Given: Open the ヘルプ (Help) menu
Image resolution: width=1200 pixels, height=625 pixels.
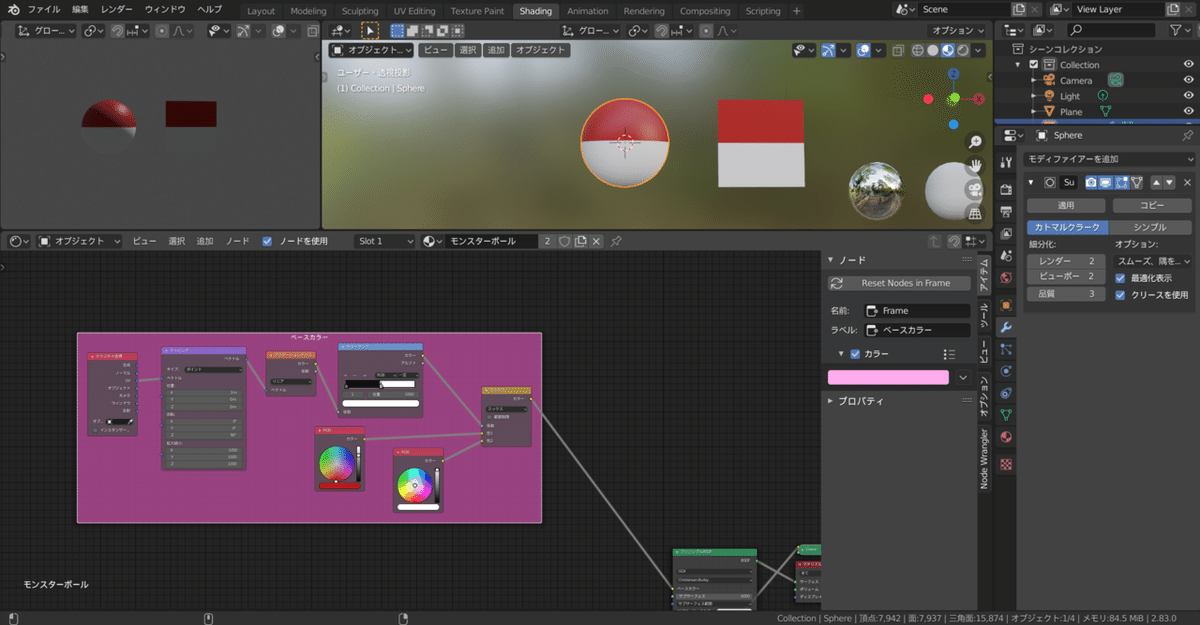Looking at the screenshot, I should click(209, 10).
